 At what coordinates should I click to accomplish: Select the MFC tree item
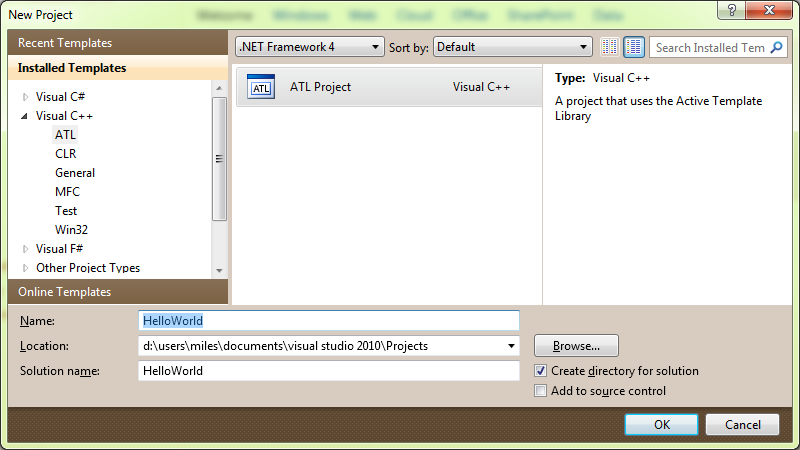tap(67, 192)
